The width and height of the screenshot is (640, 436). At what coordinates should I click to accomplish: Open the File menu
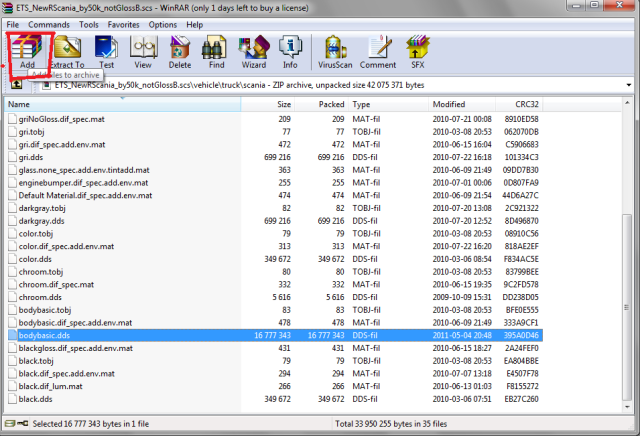[13, 25]
